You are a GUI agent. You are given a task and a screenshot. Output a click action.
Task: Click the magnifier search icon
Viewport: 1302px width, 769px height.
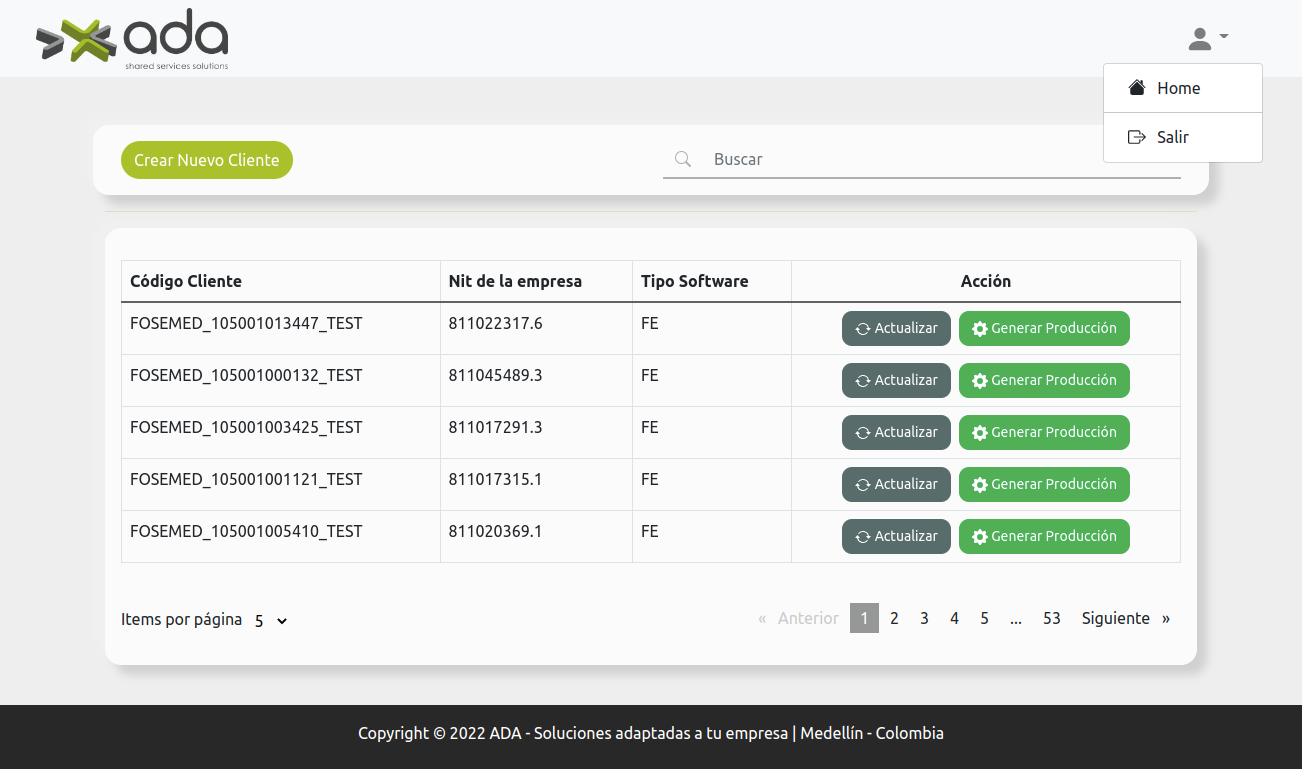(x=683, y=159)
